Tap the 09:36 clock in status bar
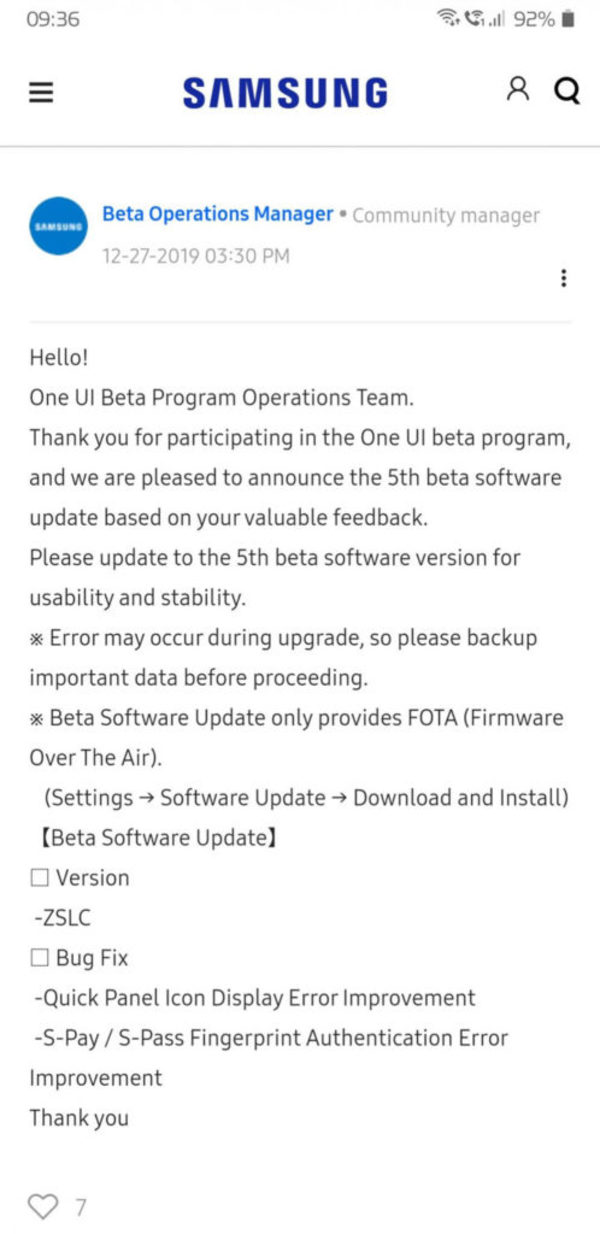This screenshot has height=1234, width=600. 52,19
